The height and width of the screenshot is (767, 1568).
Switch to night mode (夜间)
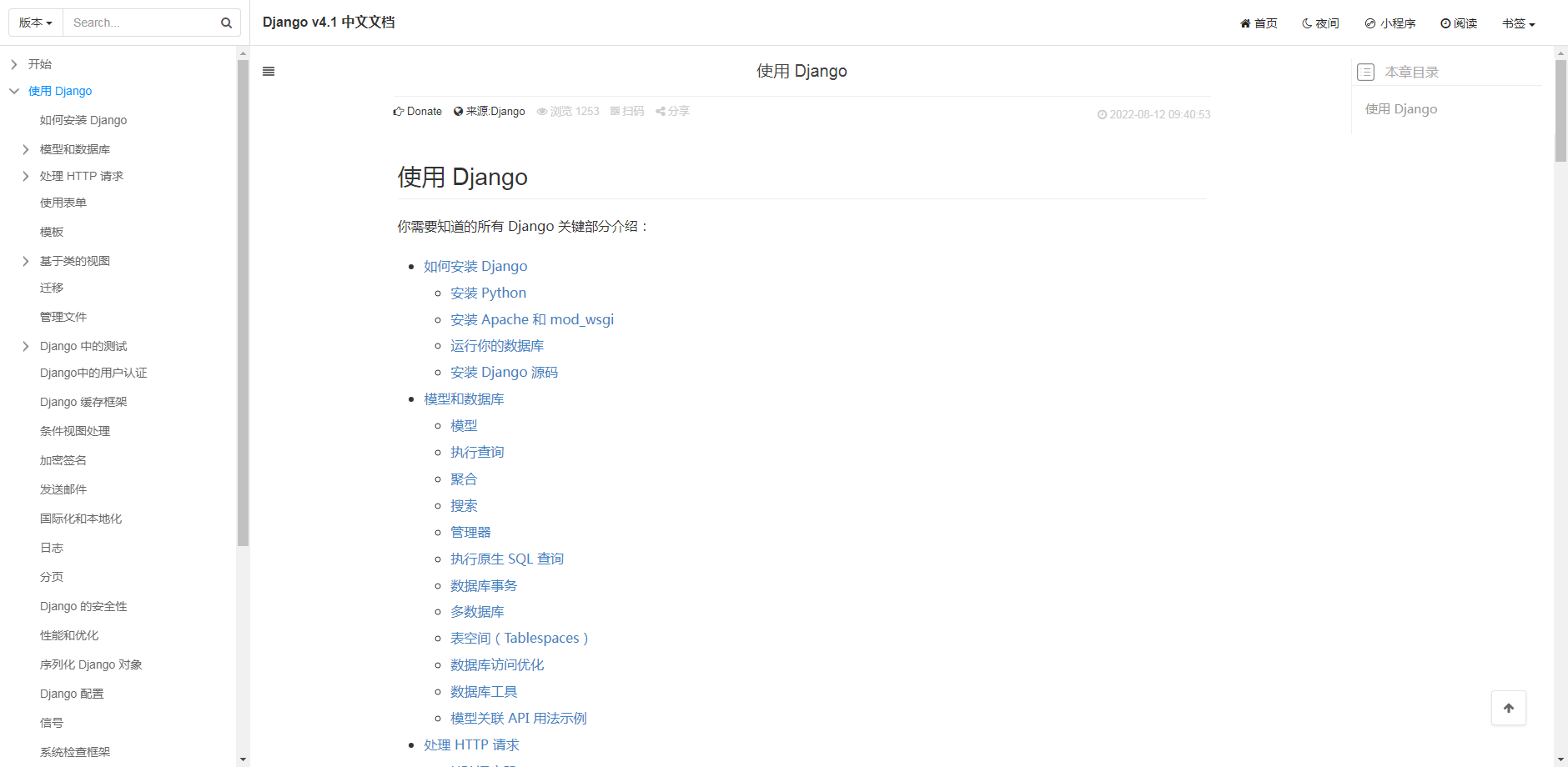tap(1320, 23)
